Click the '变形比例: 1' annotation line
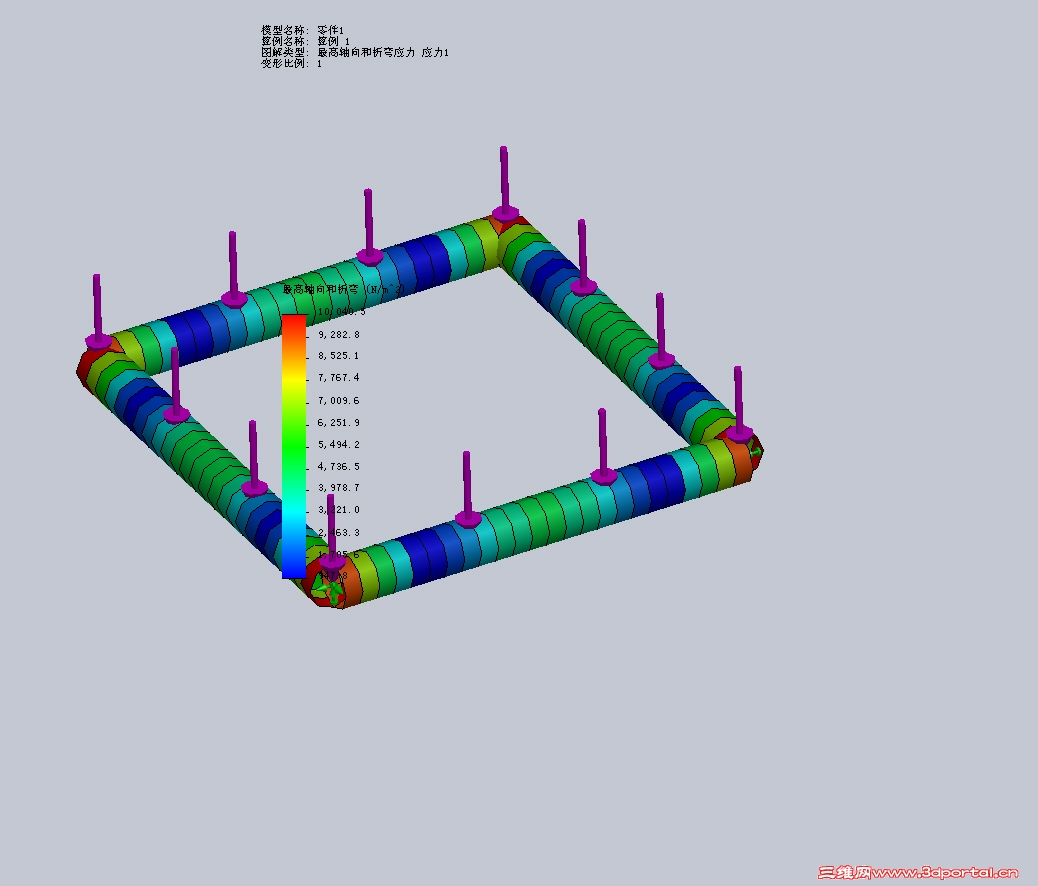The height and width of the screenshot is (886, 1038). (x=291, y=63)
